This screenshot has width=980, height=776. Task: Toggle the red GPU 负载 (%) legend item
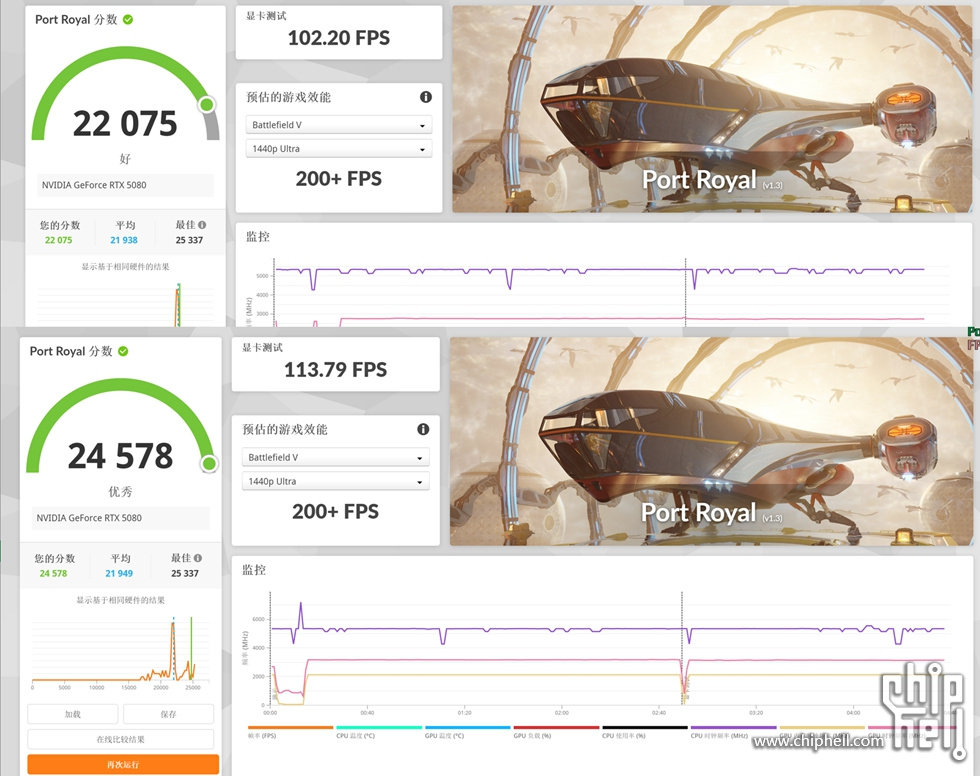coord(556,732)
